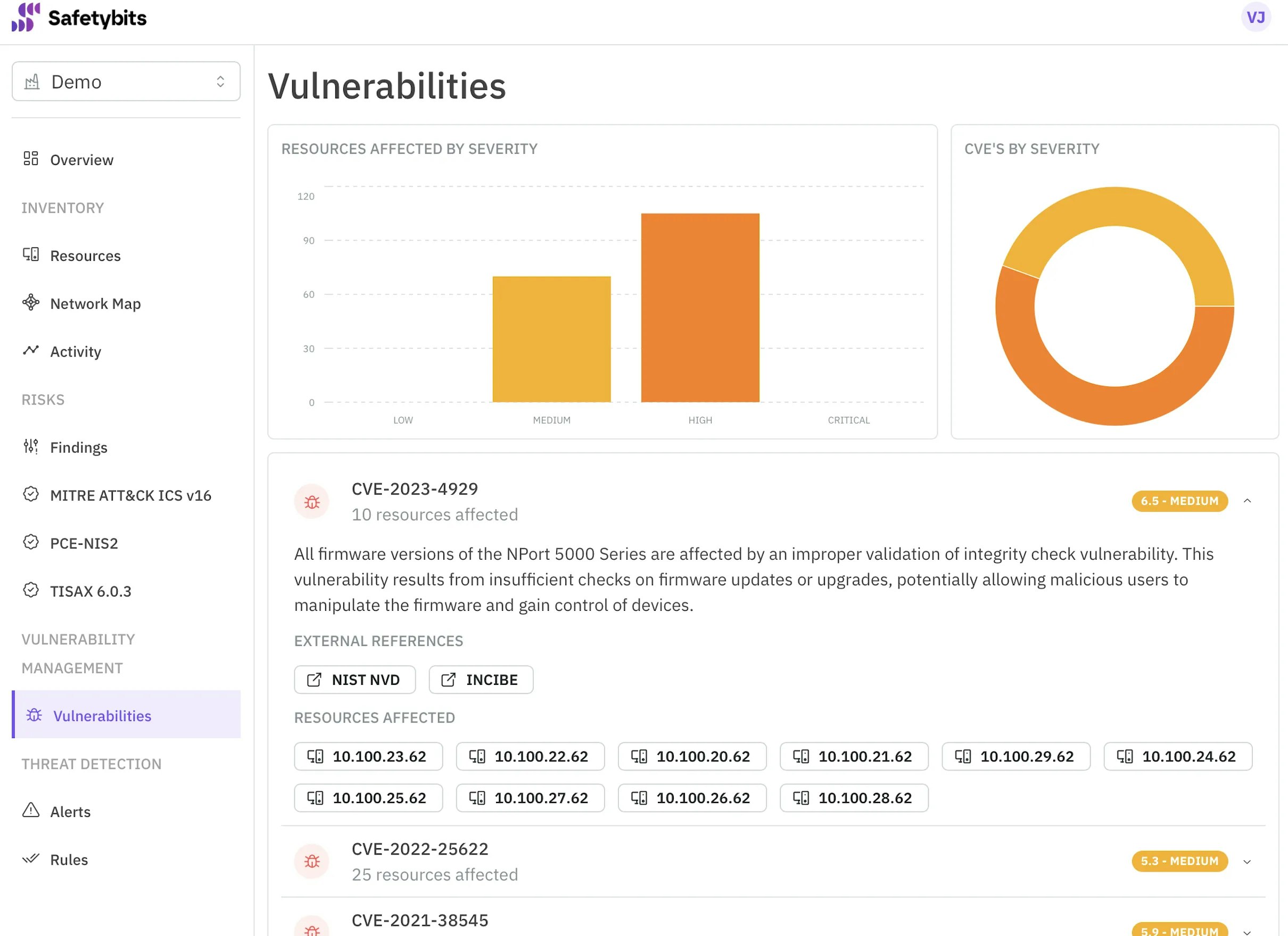Expand the CVE-2022-25622 entry
1288x936 pixels.
1247,862
